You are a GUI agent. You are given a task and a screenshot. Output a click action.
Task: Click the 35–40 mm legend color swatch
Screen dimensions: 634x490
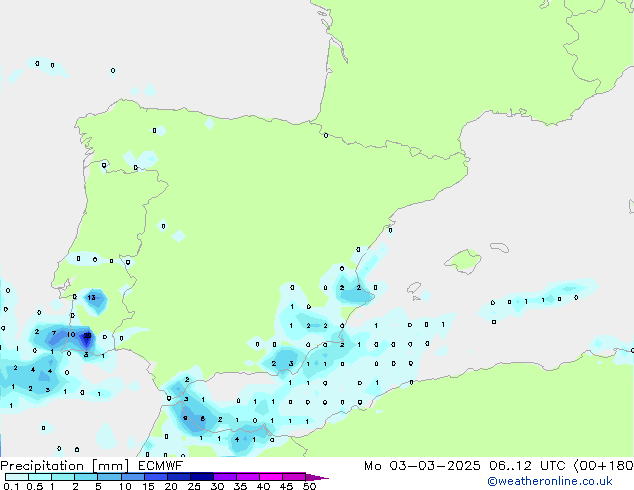pos(247,477)
